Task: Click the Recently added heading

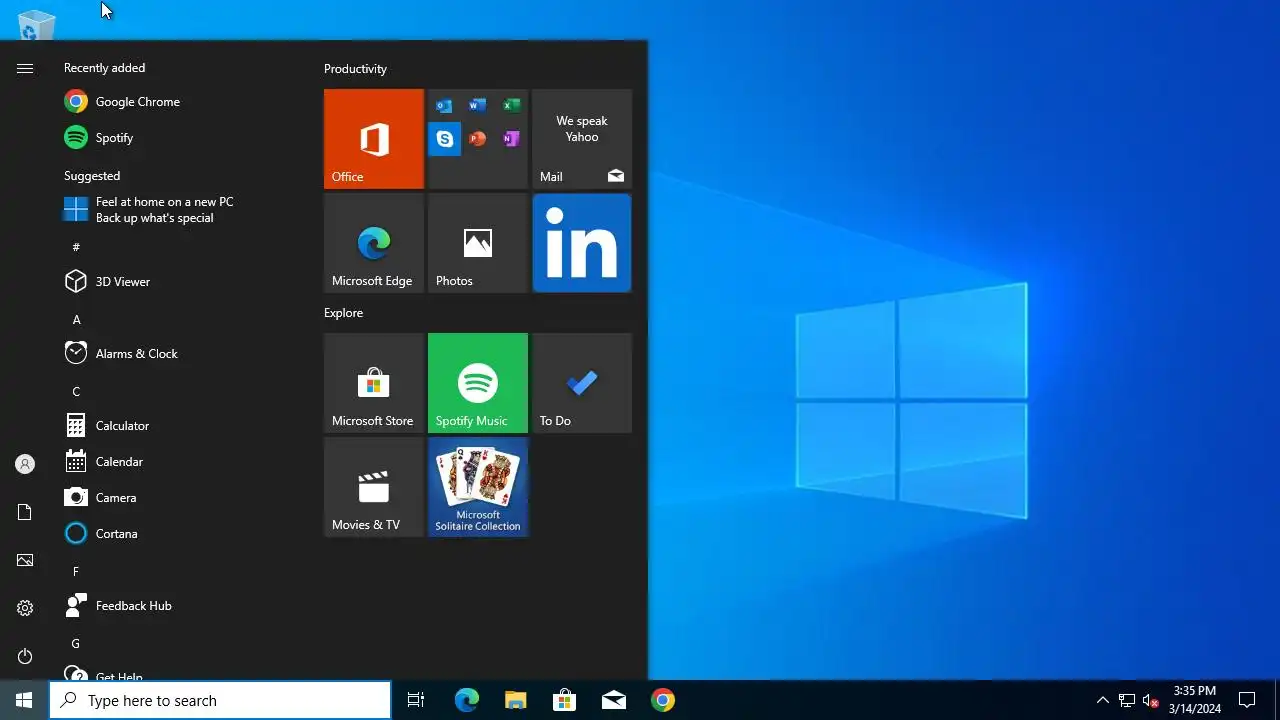Action: 104,68
